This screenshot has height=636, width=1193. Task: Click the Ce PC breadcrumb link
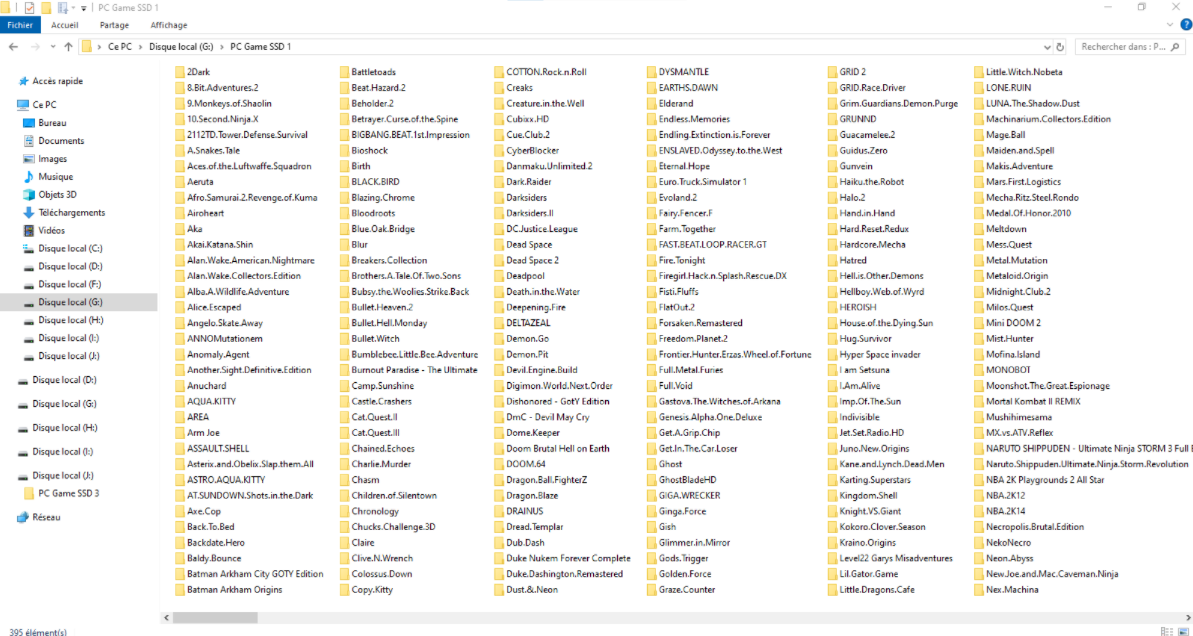pyautogui.click(x=119, y=47)
